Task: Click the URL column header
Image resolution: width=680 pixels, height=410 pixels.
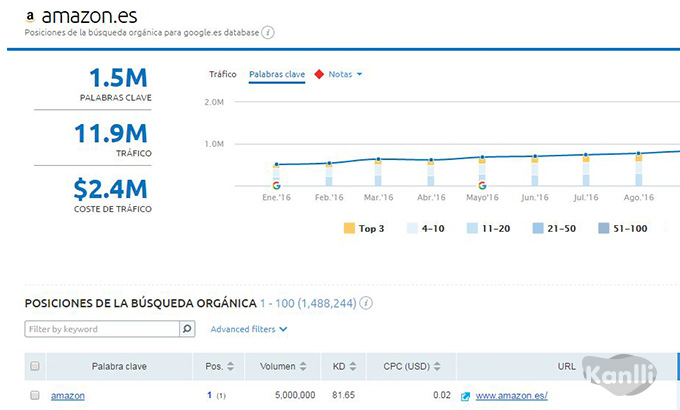Action: [566, 366]
